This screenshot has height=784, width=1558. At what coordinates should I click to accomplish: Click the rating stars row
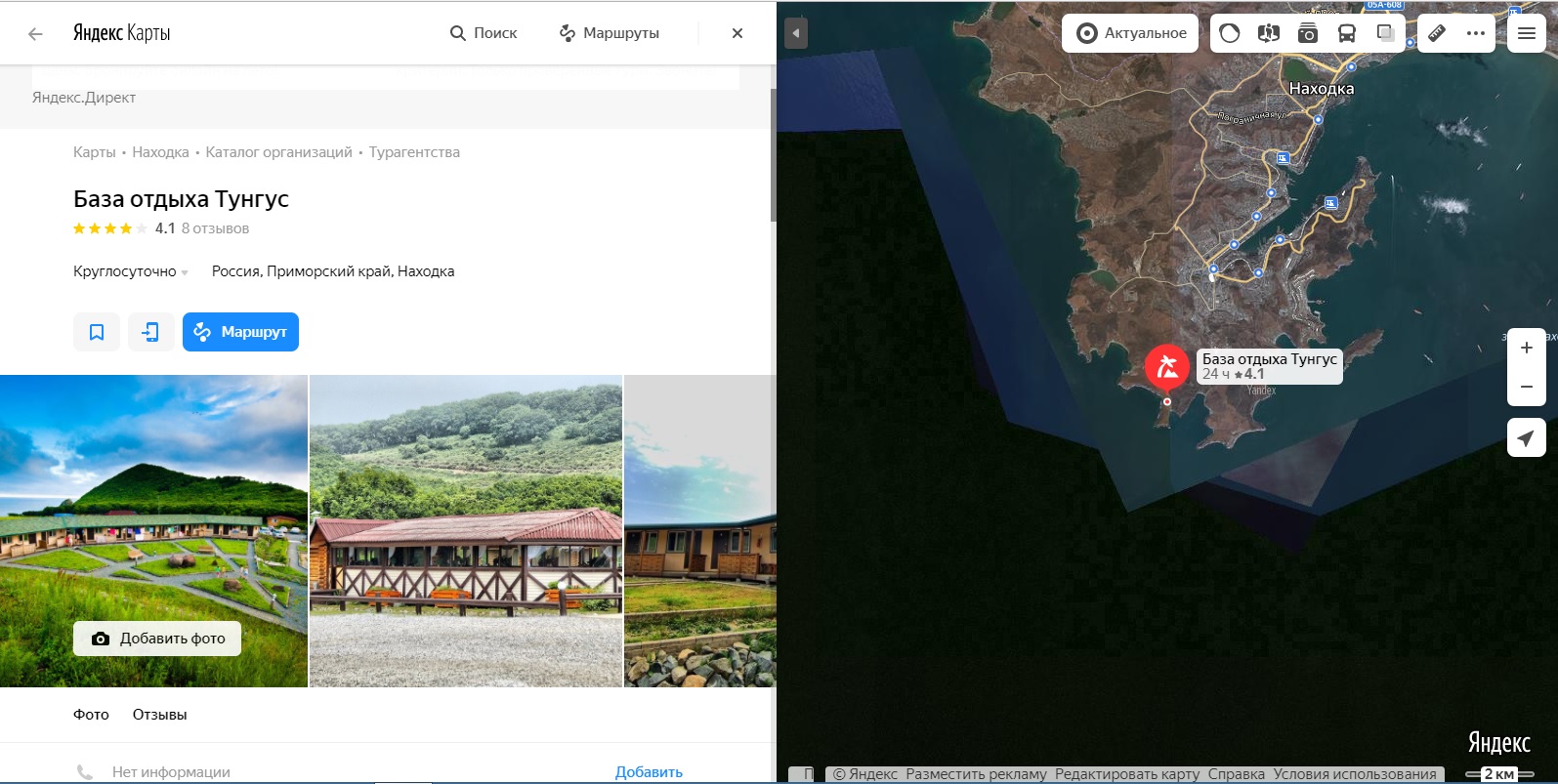pos(110,228)
